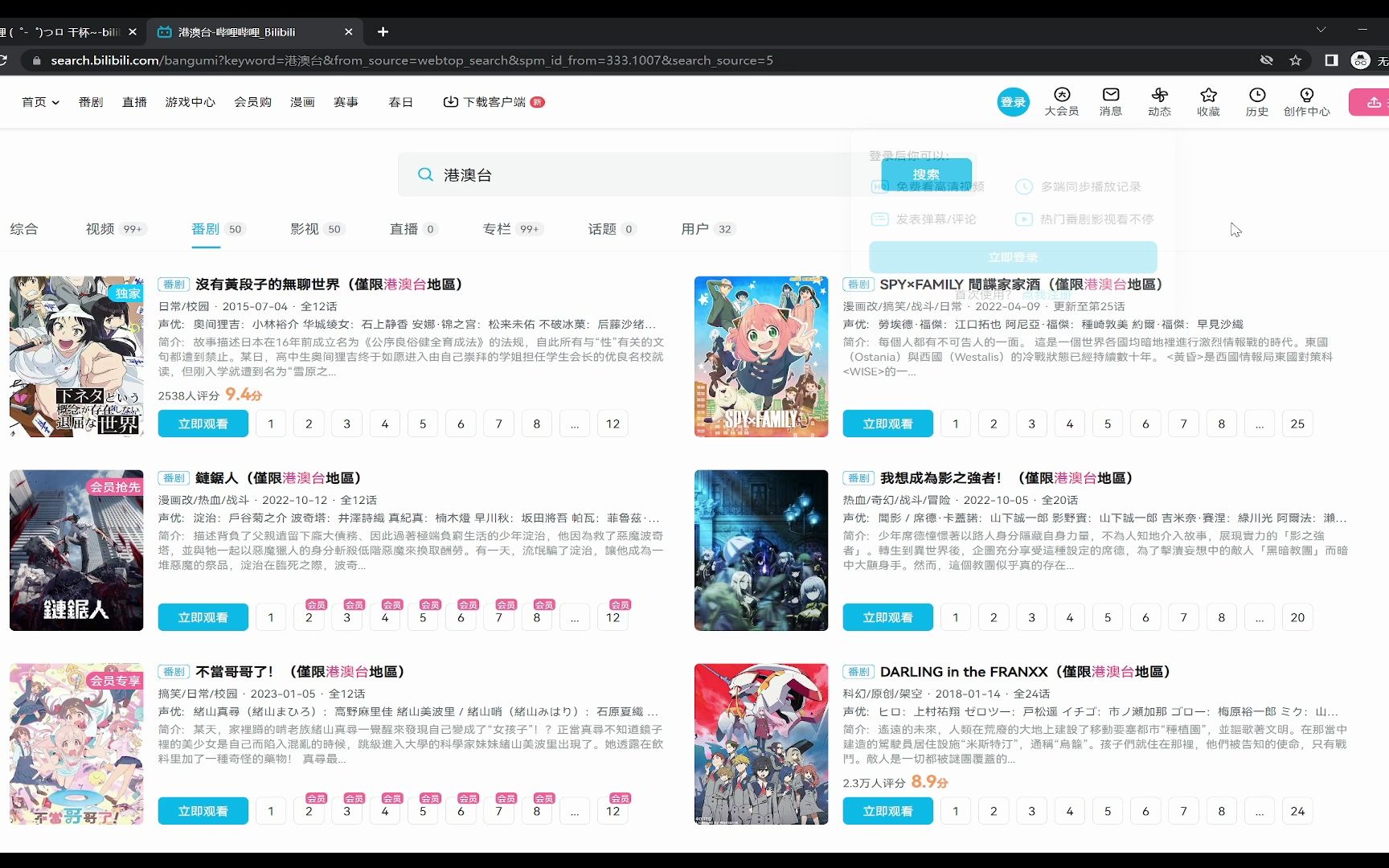This screenshot has height=868, width=1389.
Task: Open 大会员 icon in header
Action: pos(1062,102)
